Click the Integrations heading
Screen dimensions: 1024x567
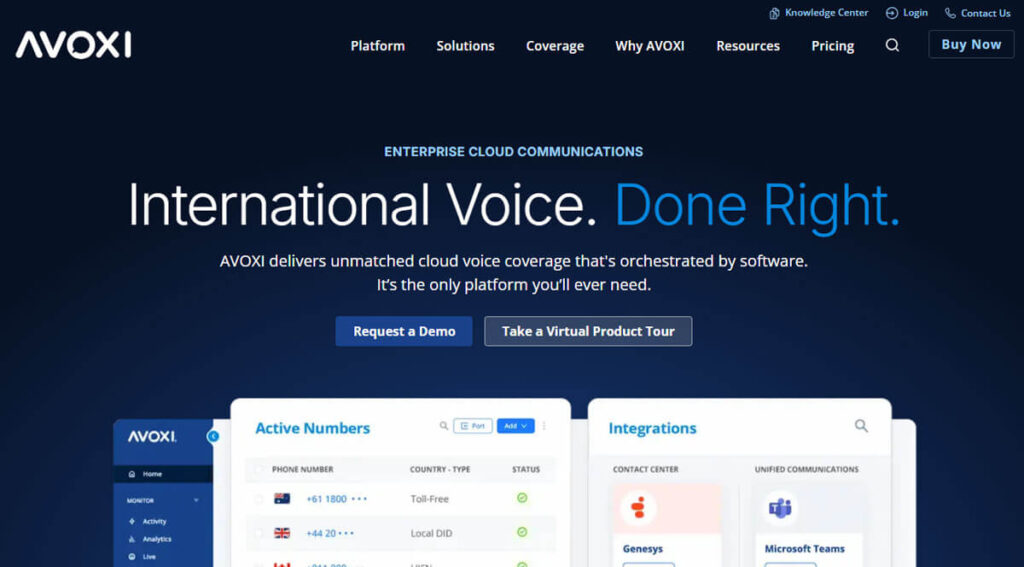tap(652, 429)
